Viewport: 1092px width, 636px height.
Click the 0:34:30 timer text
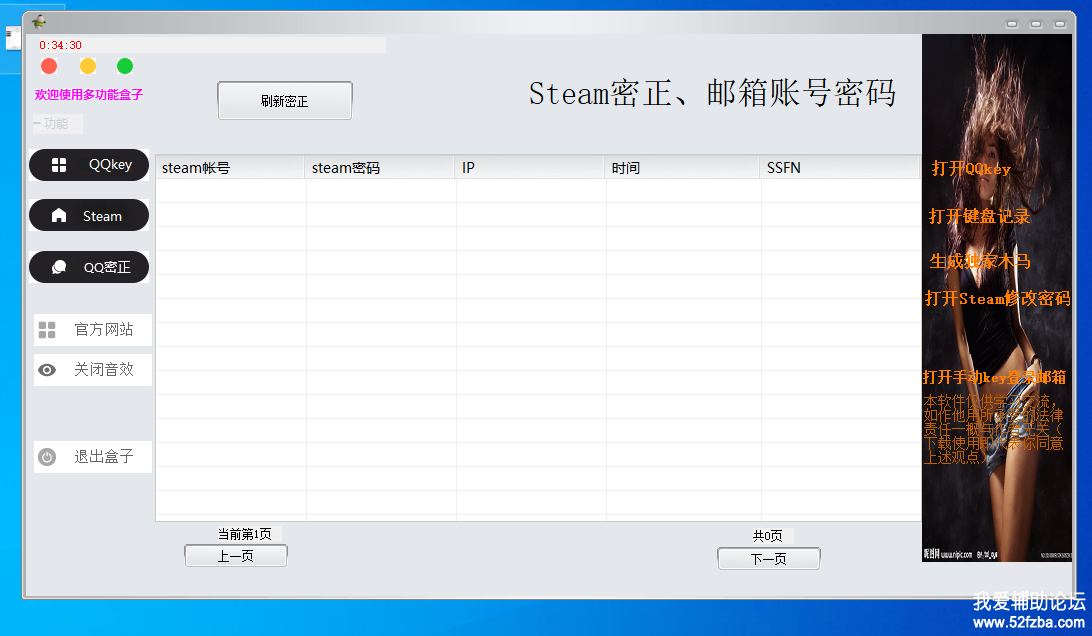(61, 45)
